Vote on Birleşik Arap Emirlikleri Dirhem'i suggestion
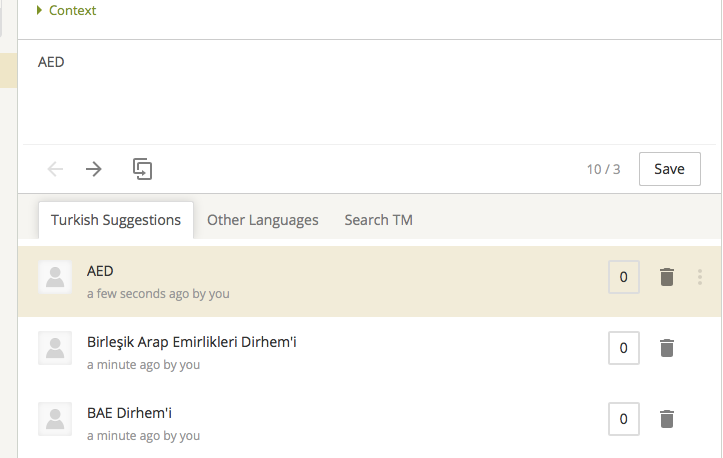 pos(623,348)
